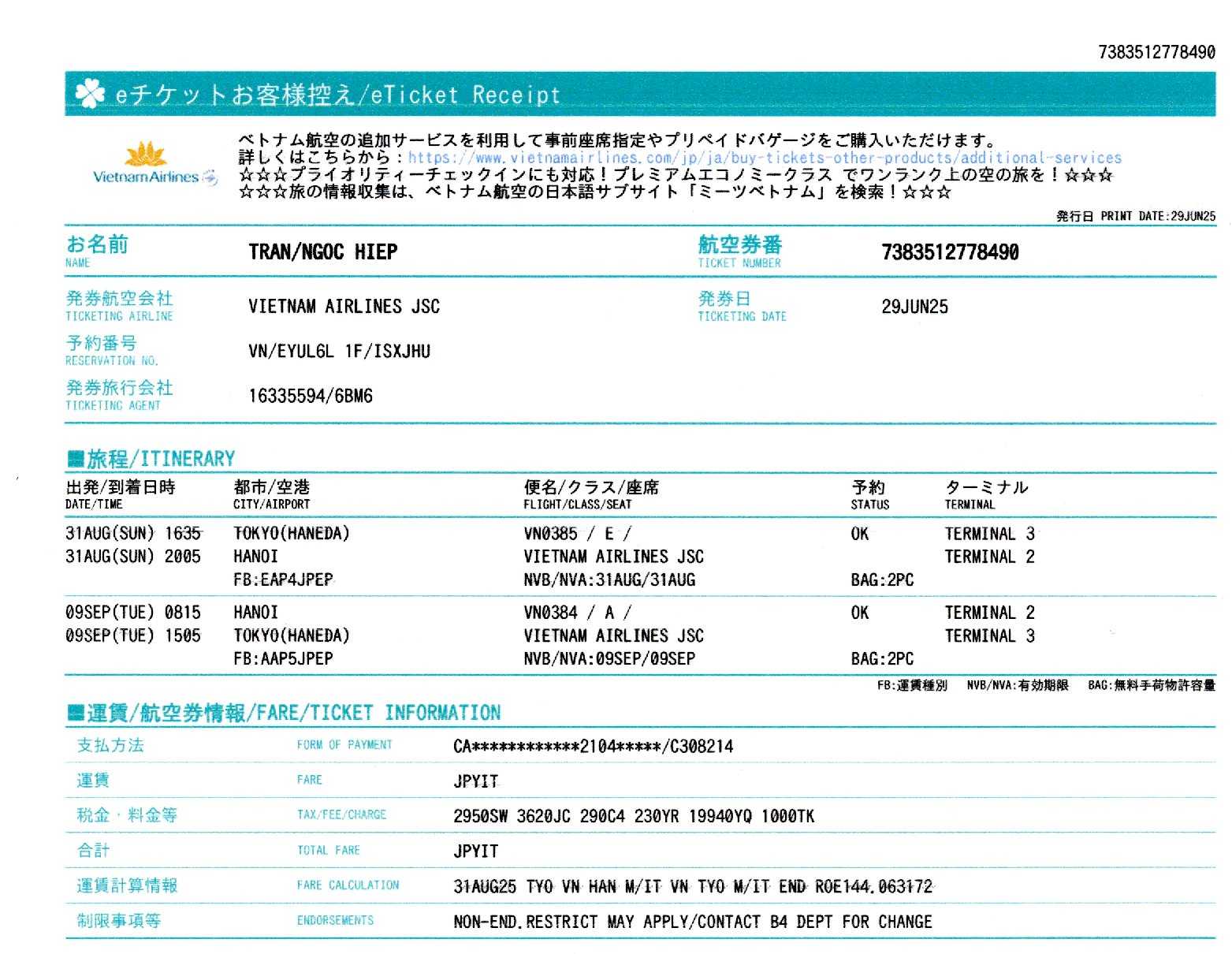Viewport: 1232px width, 954px height.
Task: Click the clover icon in the header
Action: 89,95
